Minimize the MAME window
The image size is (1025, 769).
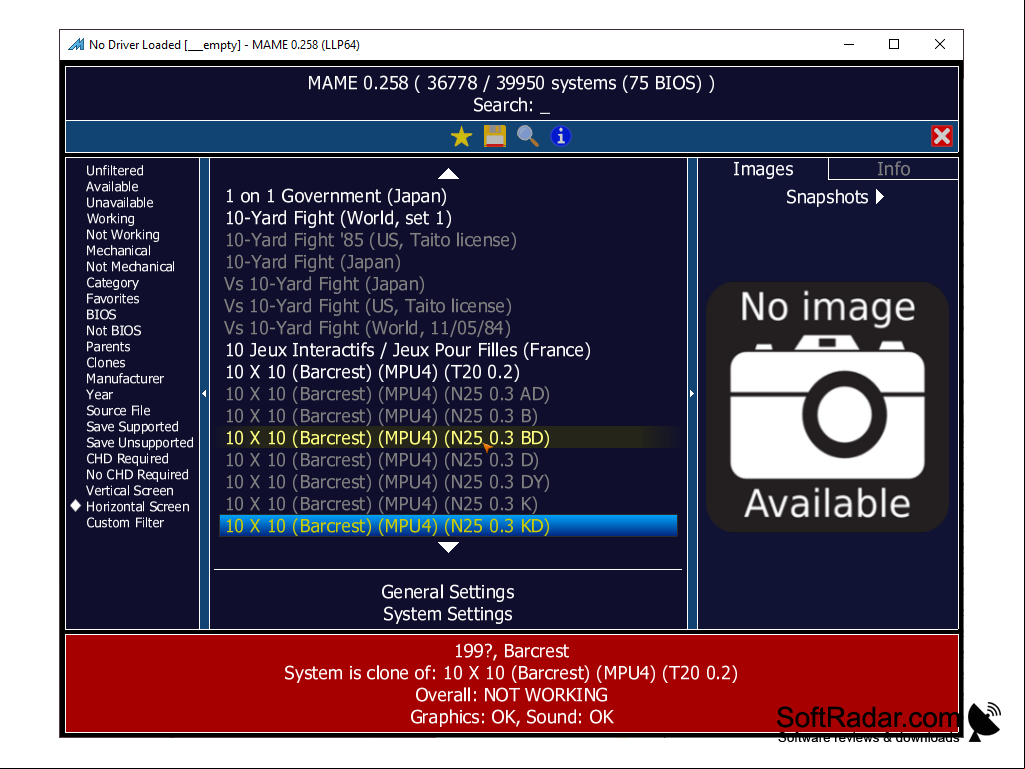click(849, 44)
